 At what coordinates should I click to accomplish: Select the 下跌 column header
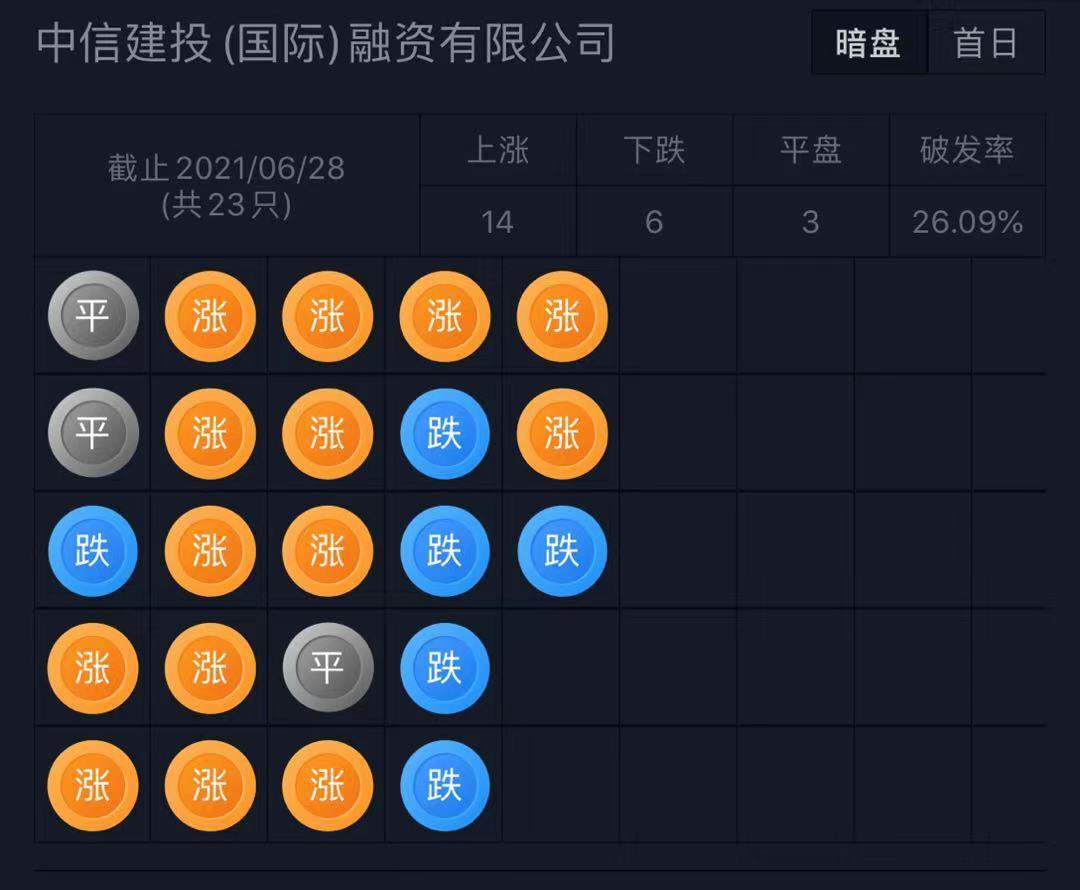pyautogui.click(x=654, y=150)
